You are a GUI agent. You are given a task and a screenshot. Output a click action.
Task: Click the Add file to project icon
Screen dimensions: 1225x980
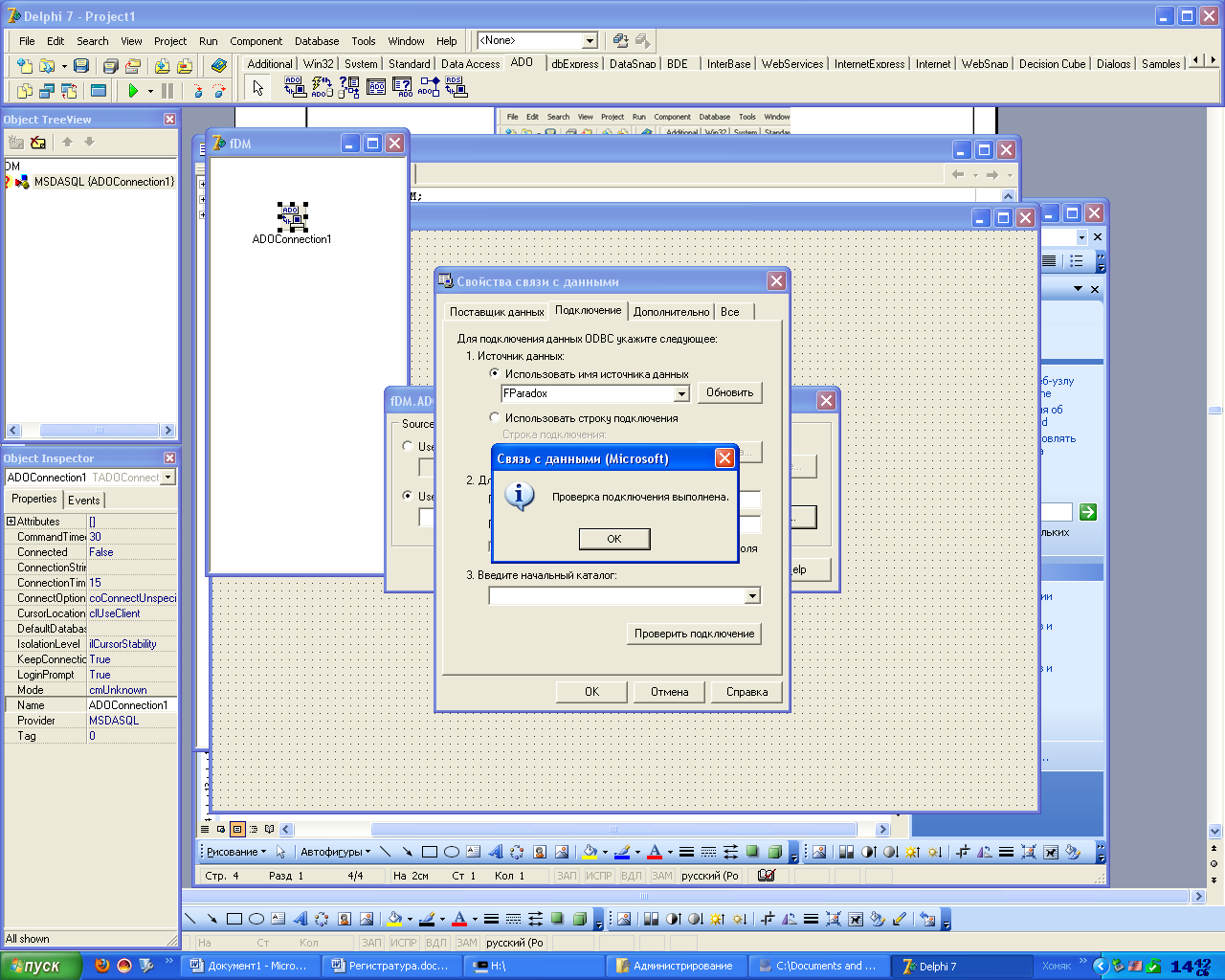[162, 66]
